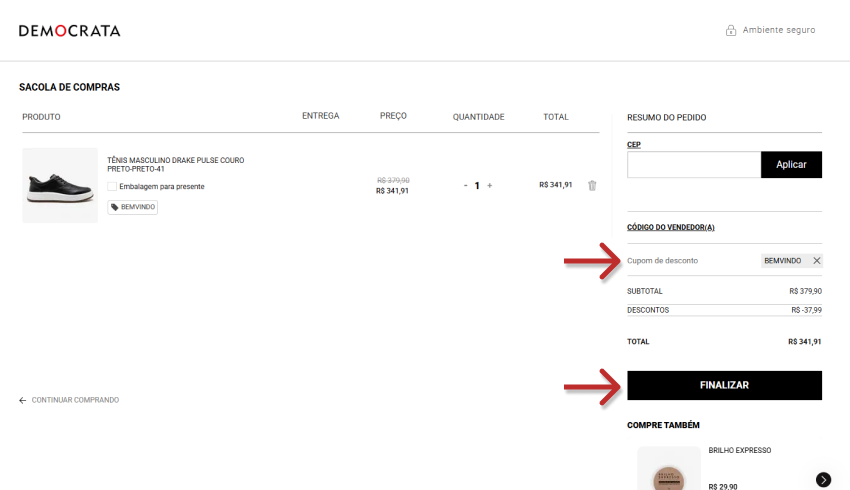Click the ENTREGA column header
This screenshot has height=490, width=850.
320,116
